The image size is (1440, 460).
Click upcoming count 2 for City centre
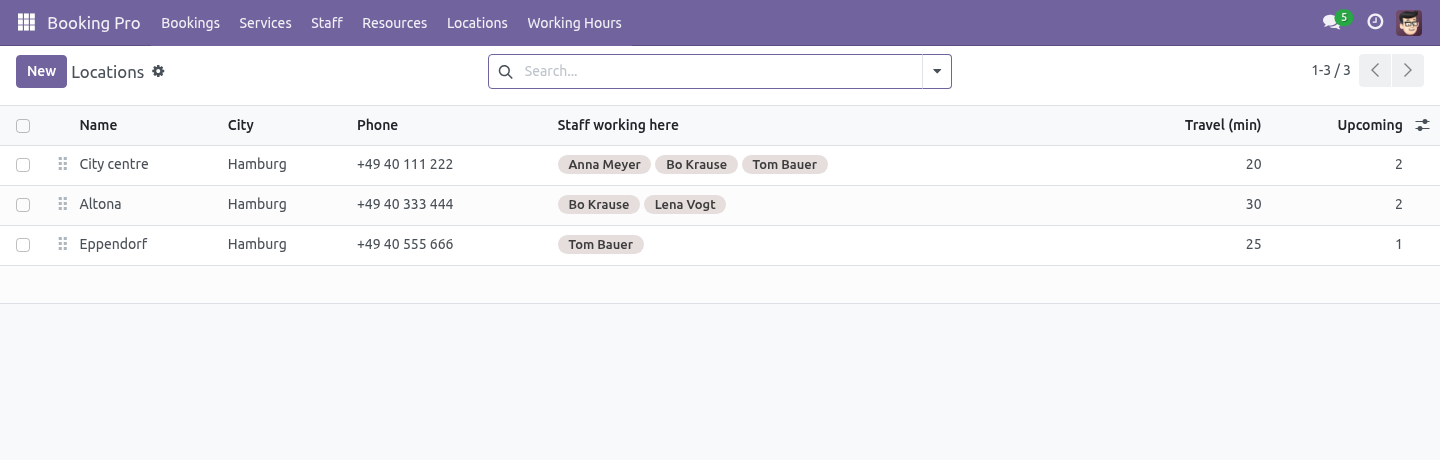click(x=1399, y=164)
